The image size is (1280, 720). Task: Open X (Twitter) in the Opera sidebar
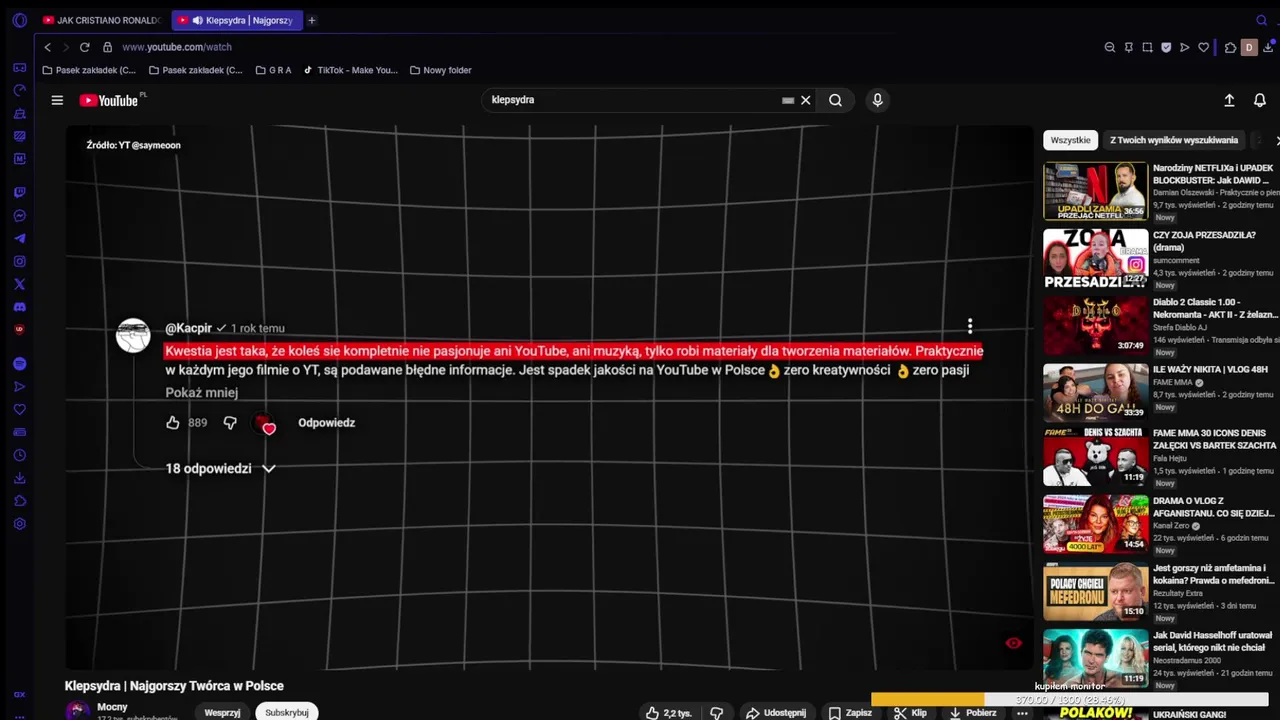tap(19, 285)
